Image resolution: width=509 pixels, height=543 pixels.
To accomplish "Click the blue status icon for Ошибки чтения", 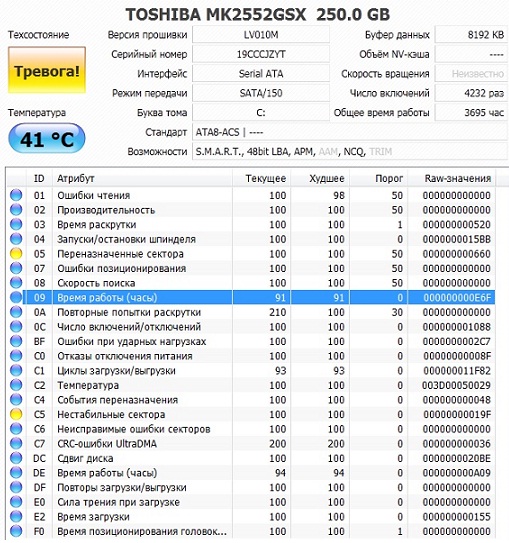I will pos(16,195).
